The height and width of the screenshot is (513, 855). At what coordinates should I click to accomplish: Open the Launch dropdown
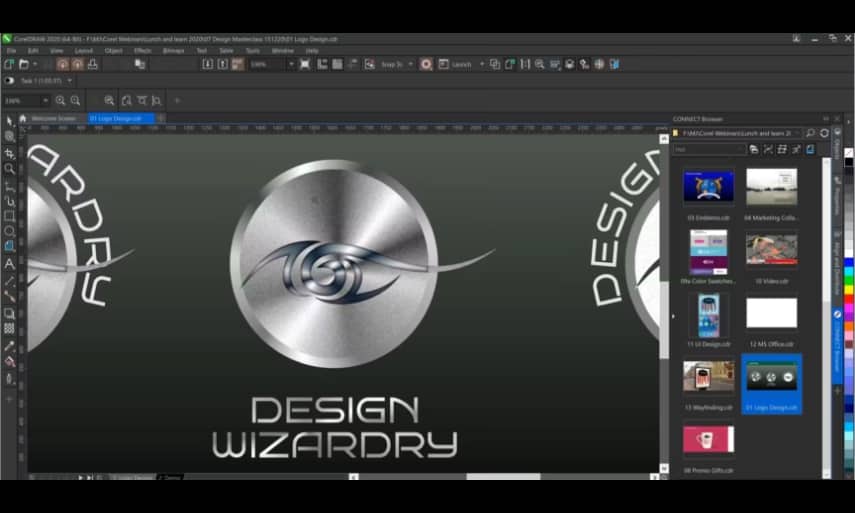click(481, 64)
